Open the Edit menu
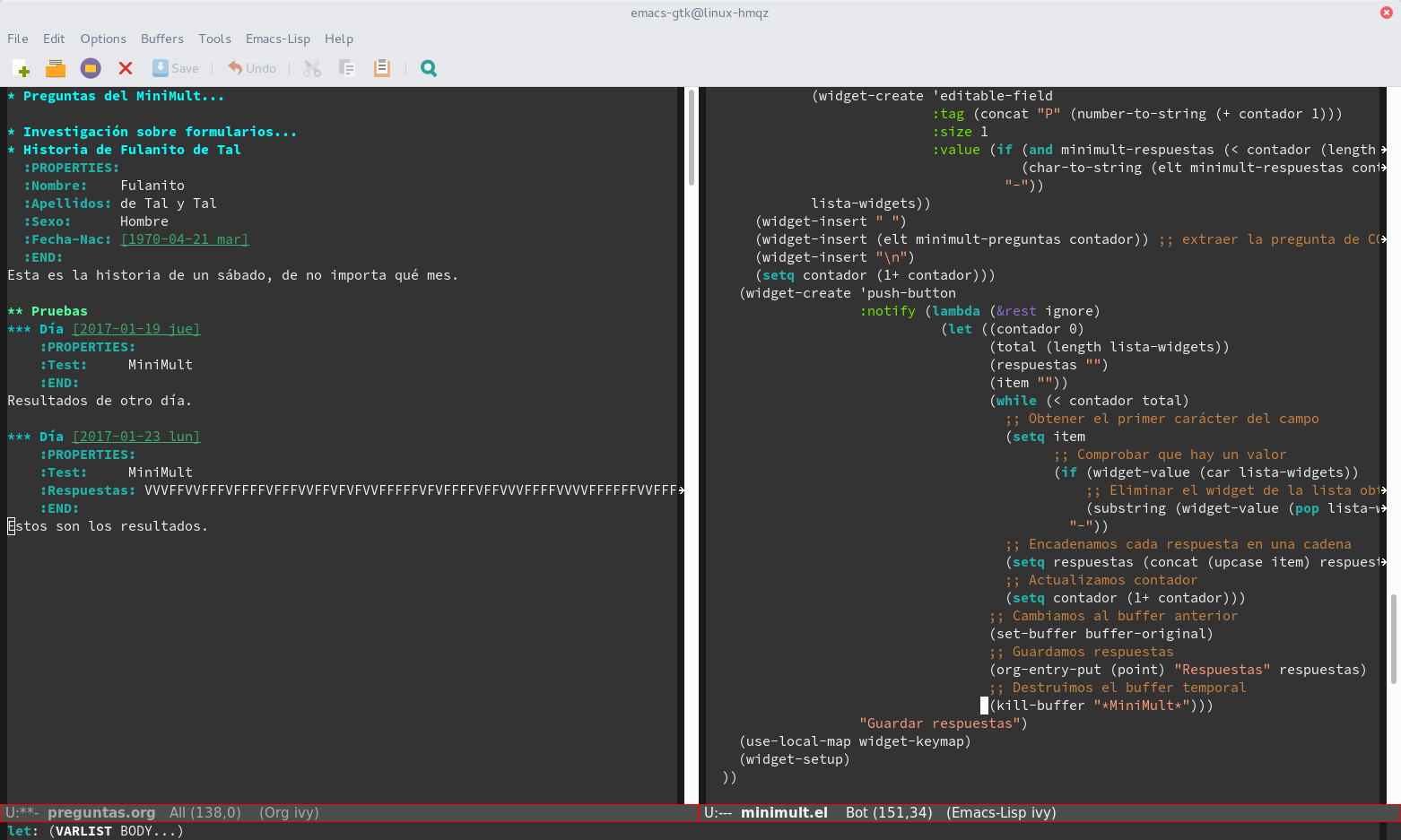1401x840 pixels. (x=54, y=39)
